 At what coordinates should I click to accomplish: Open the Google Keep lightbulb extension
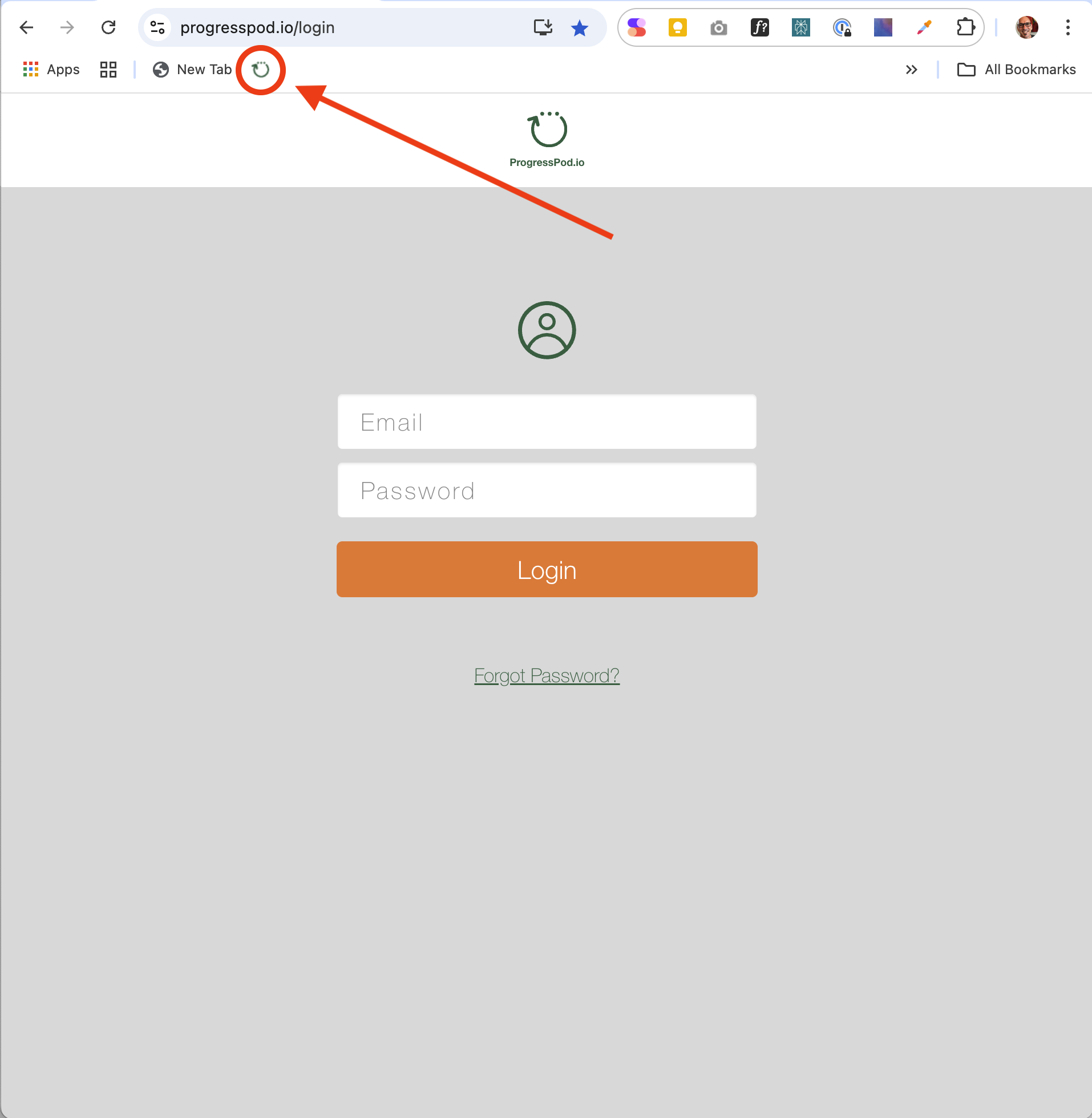(677, 27)
